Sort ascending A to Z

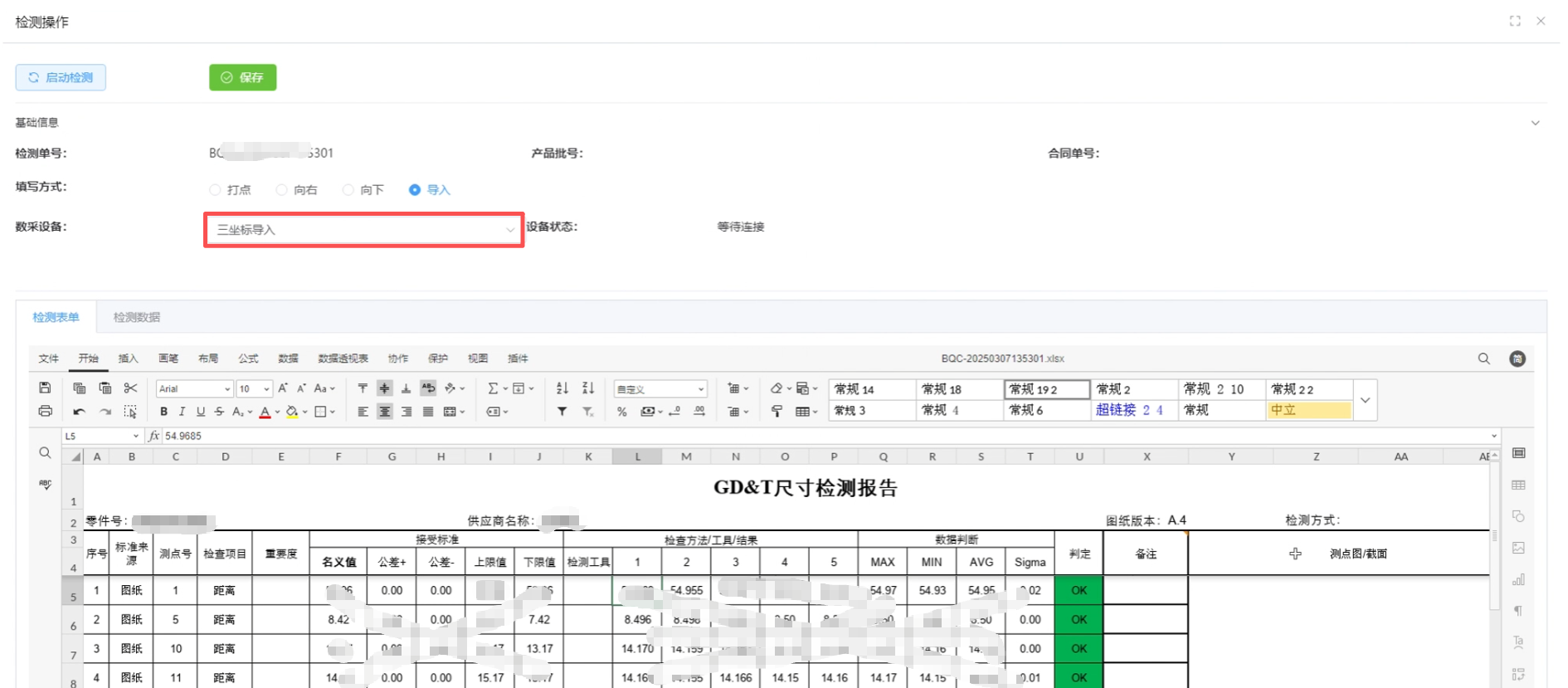click(562, 388)
